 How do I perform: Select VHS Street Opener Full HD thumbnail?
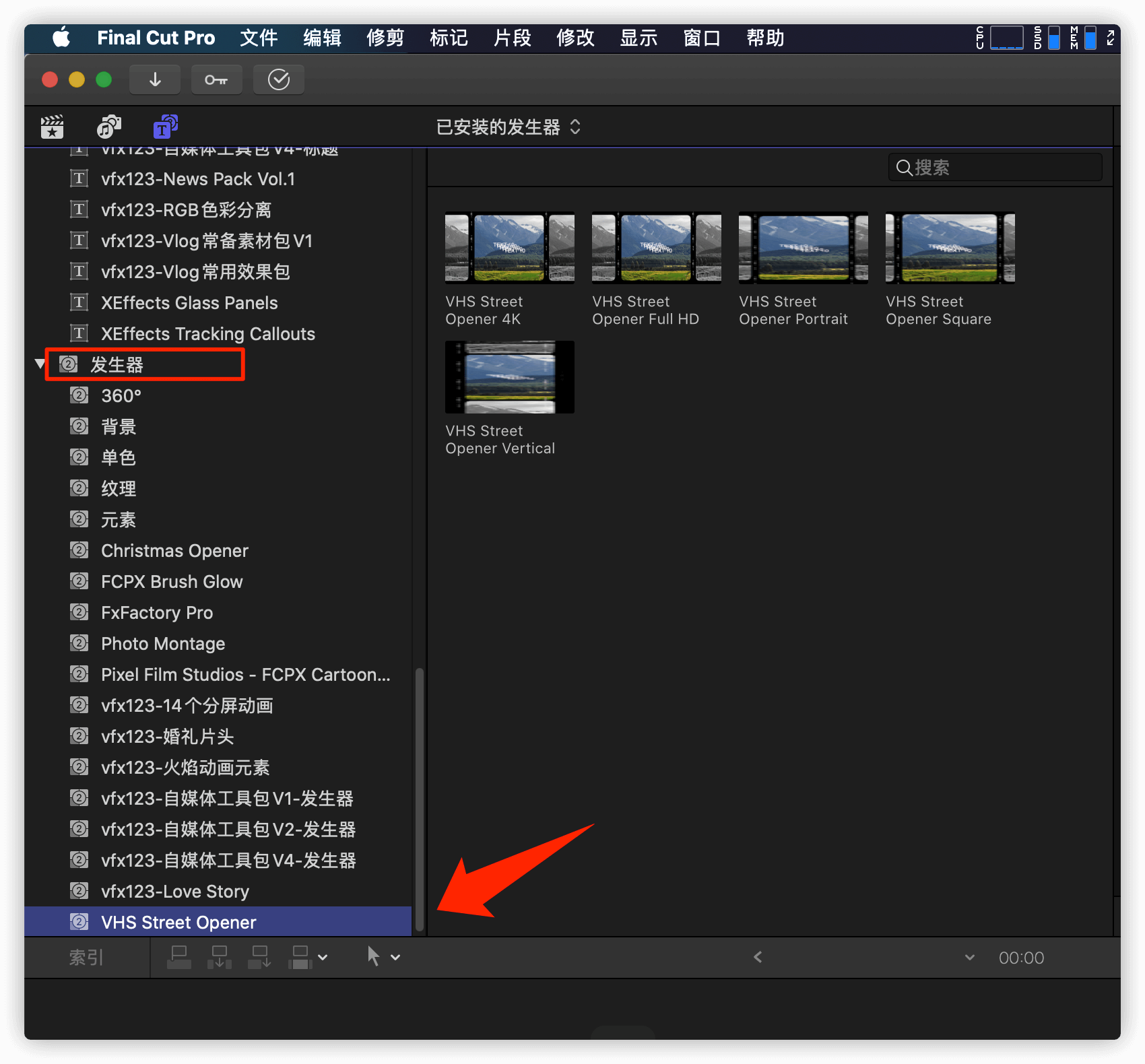tap(657, 248)
